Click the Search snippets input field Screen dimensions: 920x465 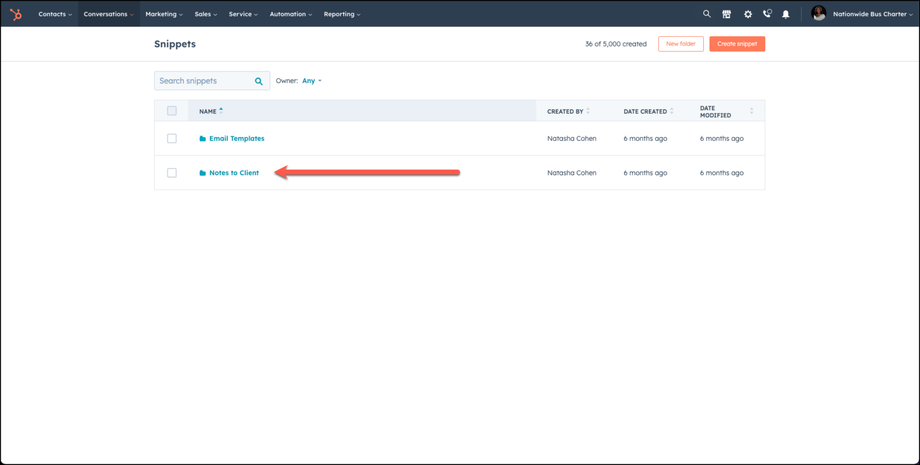point(204,81)
